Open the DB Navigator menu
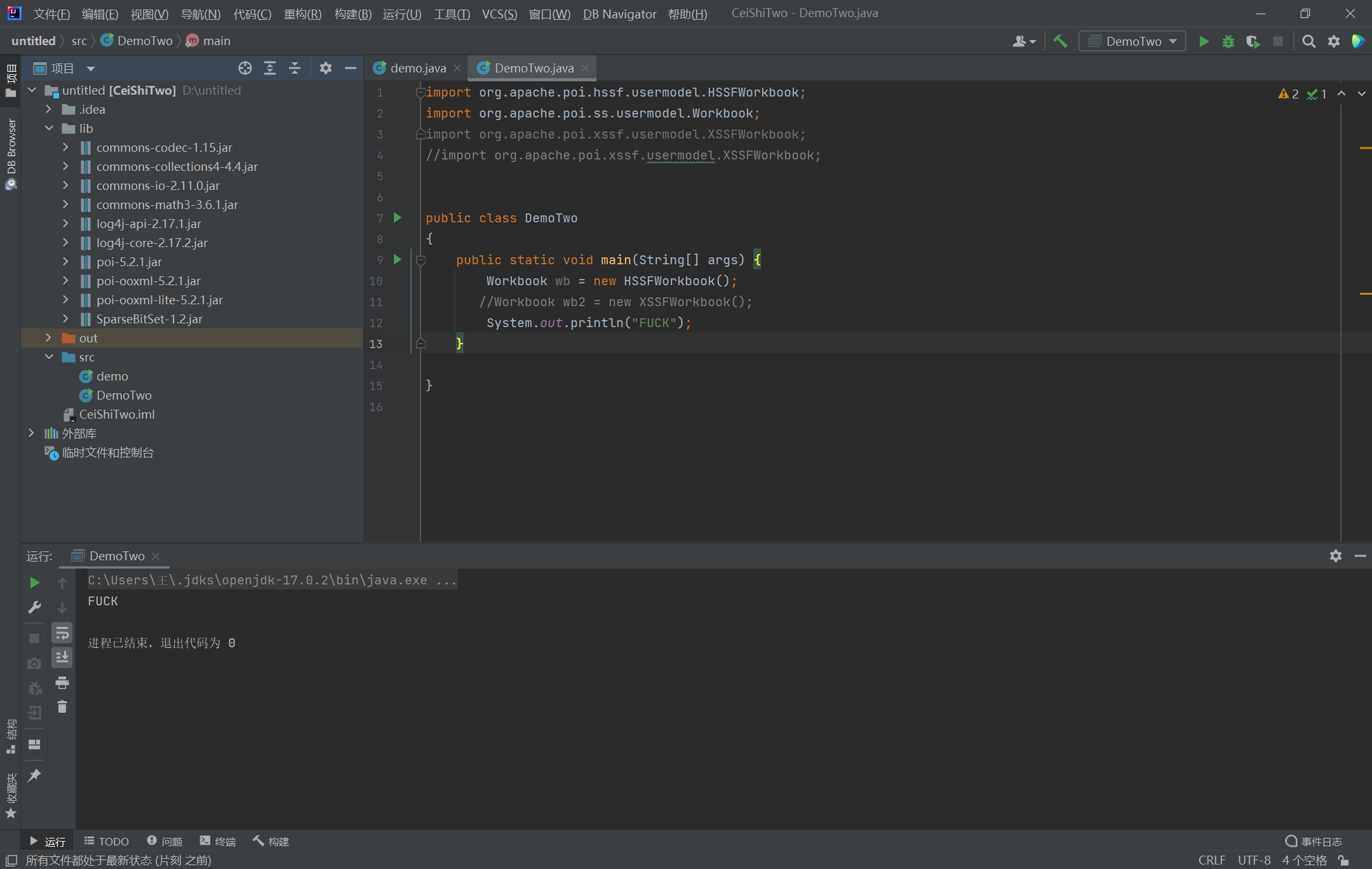This screenshot has height=869, width=1372. (619, 14)
